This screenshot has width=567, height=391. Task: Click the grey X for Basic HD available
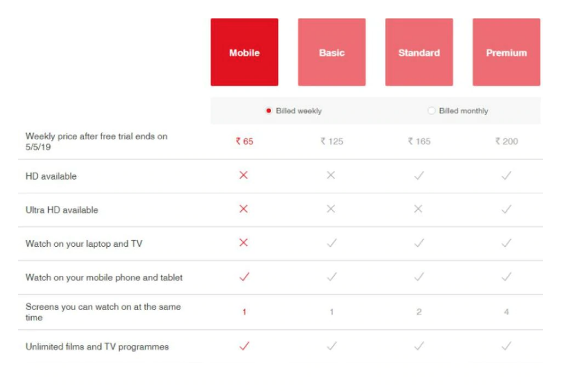(331, 175)
